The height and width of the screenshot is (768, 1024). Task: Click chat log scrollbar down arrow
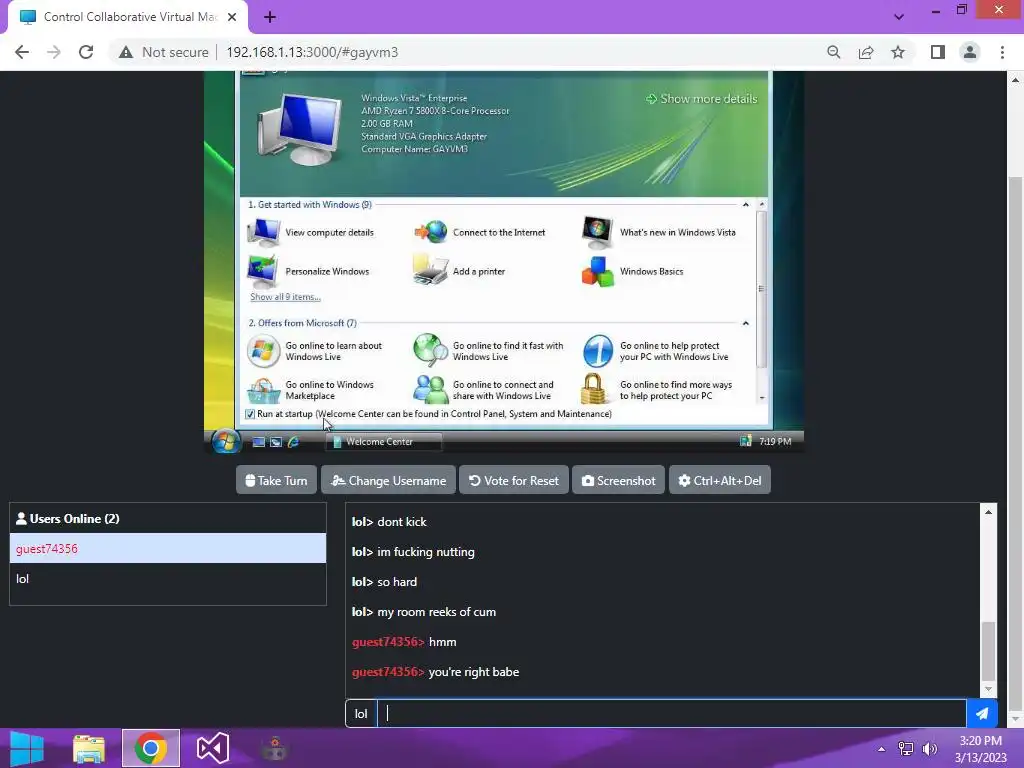tap(988, 689)
